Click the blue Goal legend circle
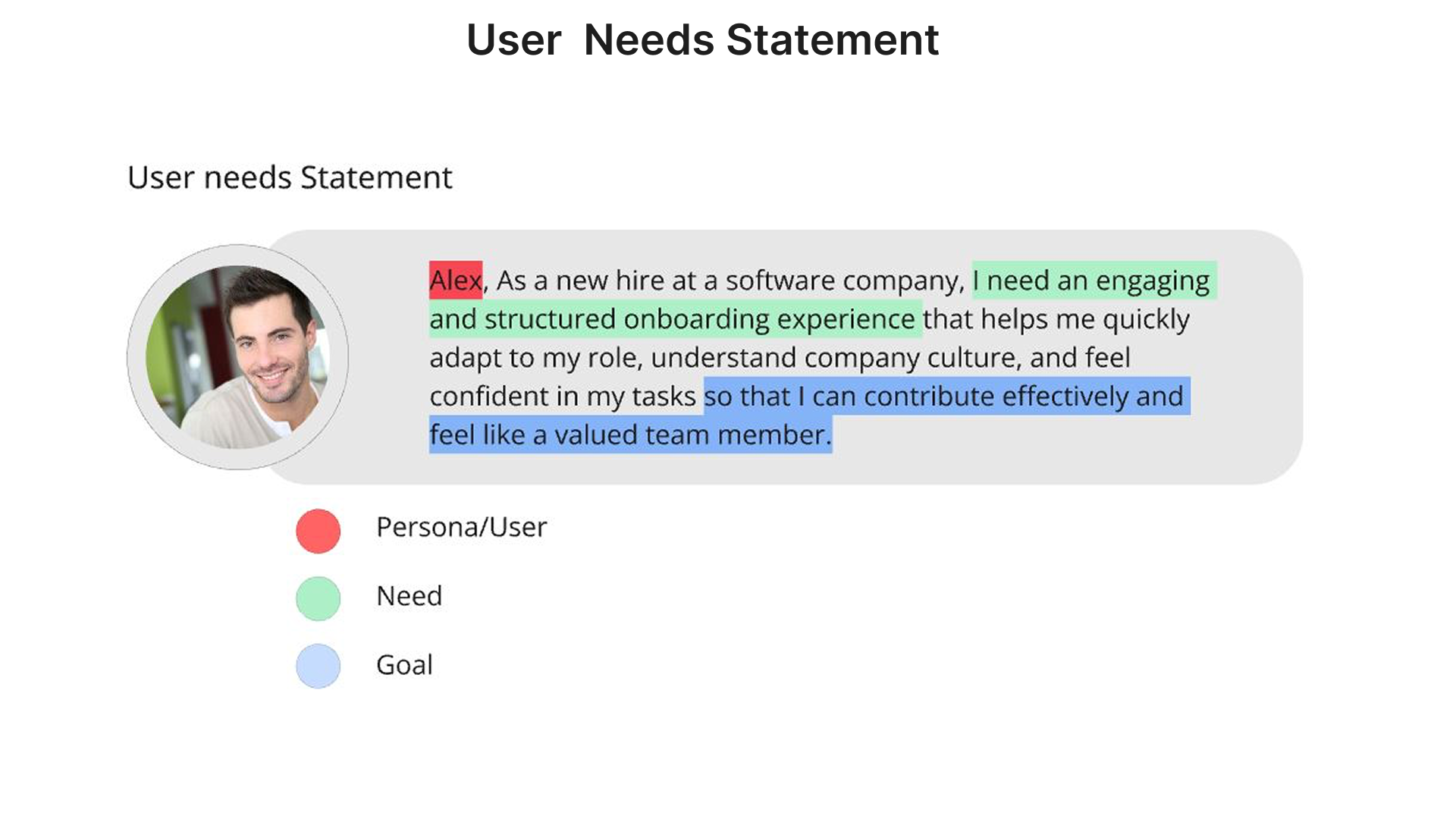The height and width of the screenshot is (819, 1456). point(318,666)
